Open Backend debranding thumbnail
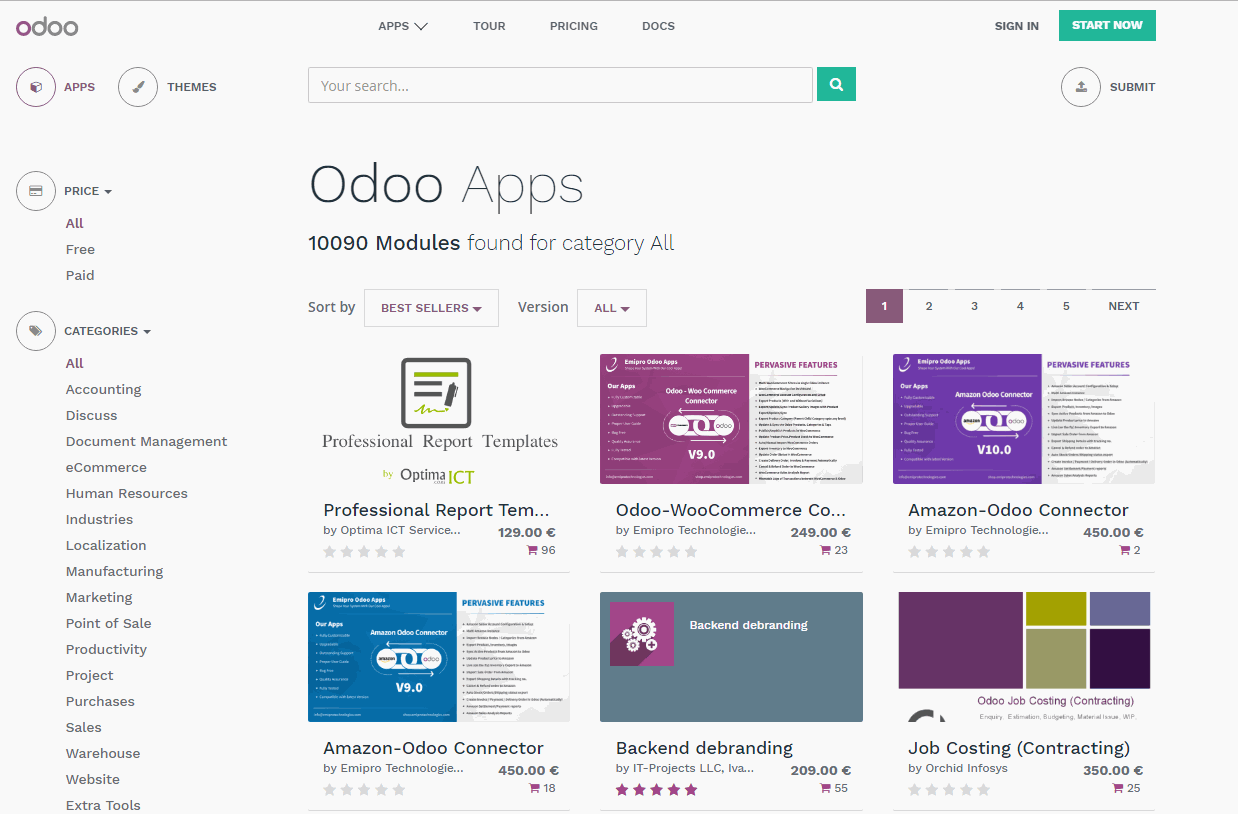The width and height of the screenshot is (1238, 814). point(731,657)
